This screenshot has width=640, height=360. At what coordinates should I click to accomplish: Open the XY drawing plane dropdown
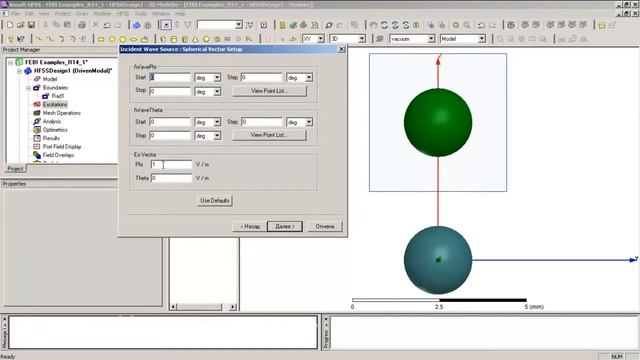pos(321,39)
